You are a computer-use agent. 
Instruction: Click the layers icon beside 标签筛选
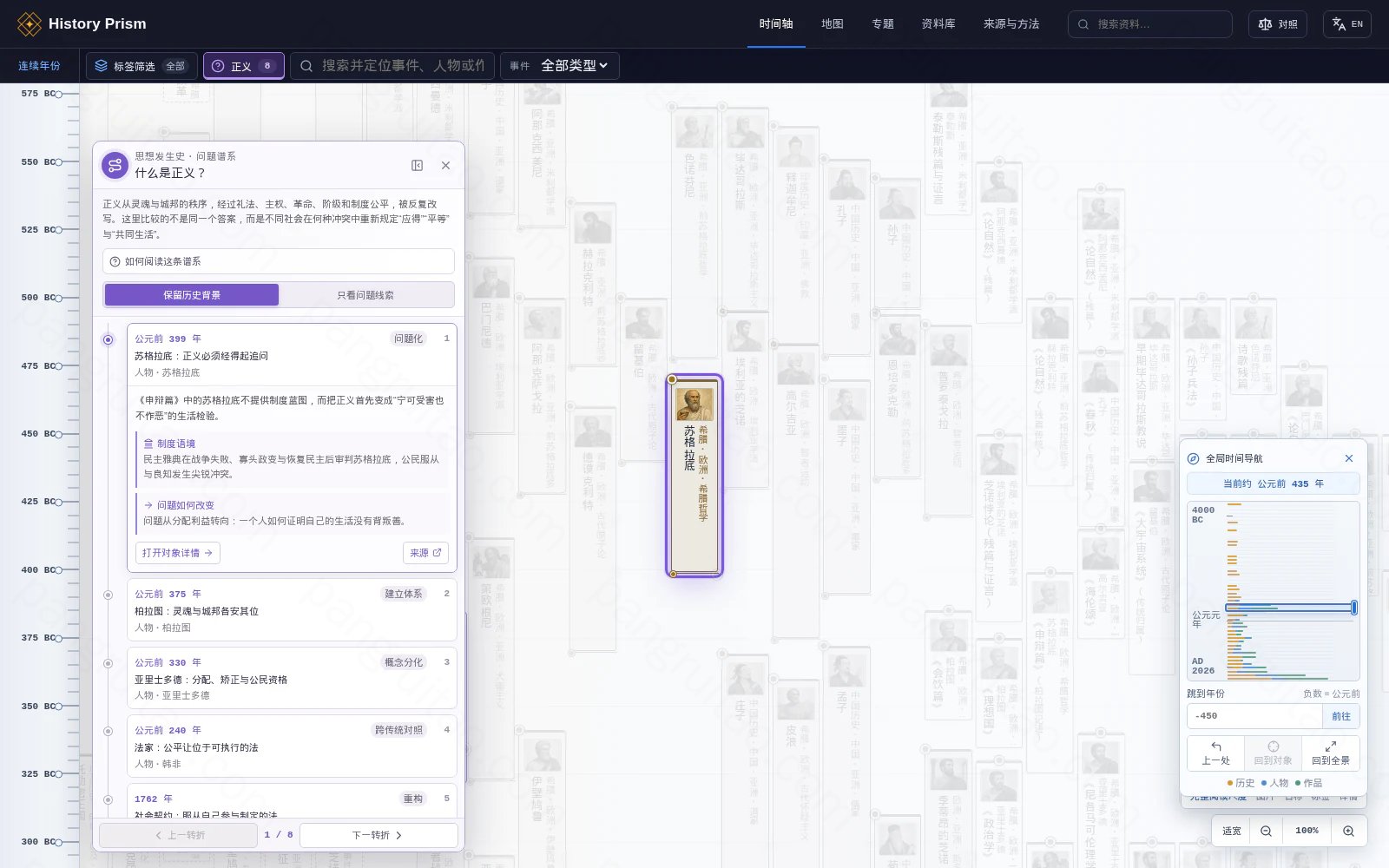coord(102,66)
